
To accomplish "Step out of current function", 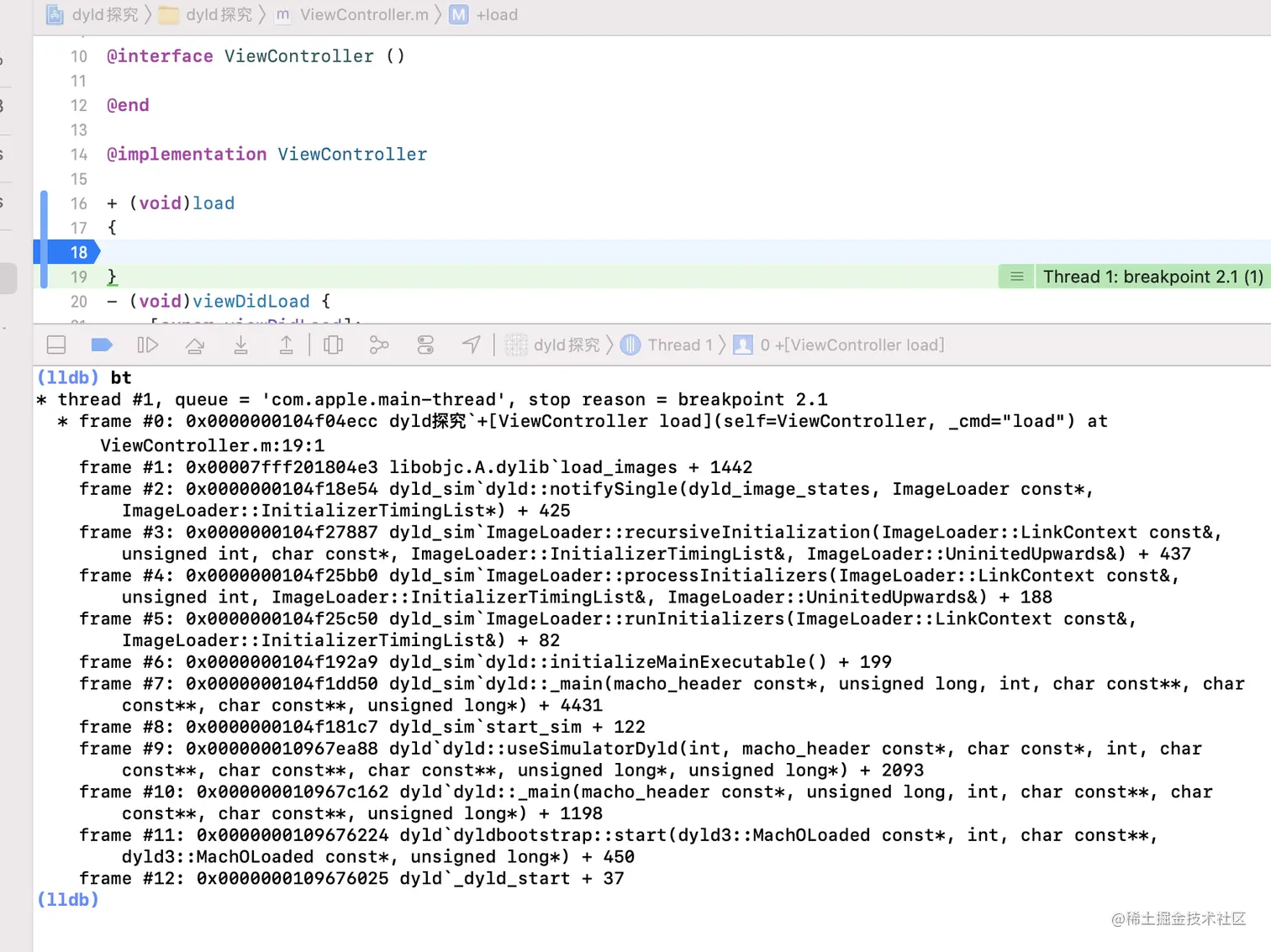I will [x=287, y=345].
